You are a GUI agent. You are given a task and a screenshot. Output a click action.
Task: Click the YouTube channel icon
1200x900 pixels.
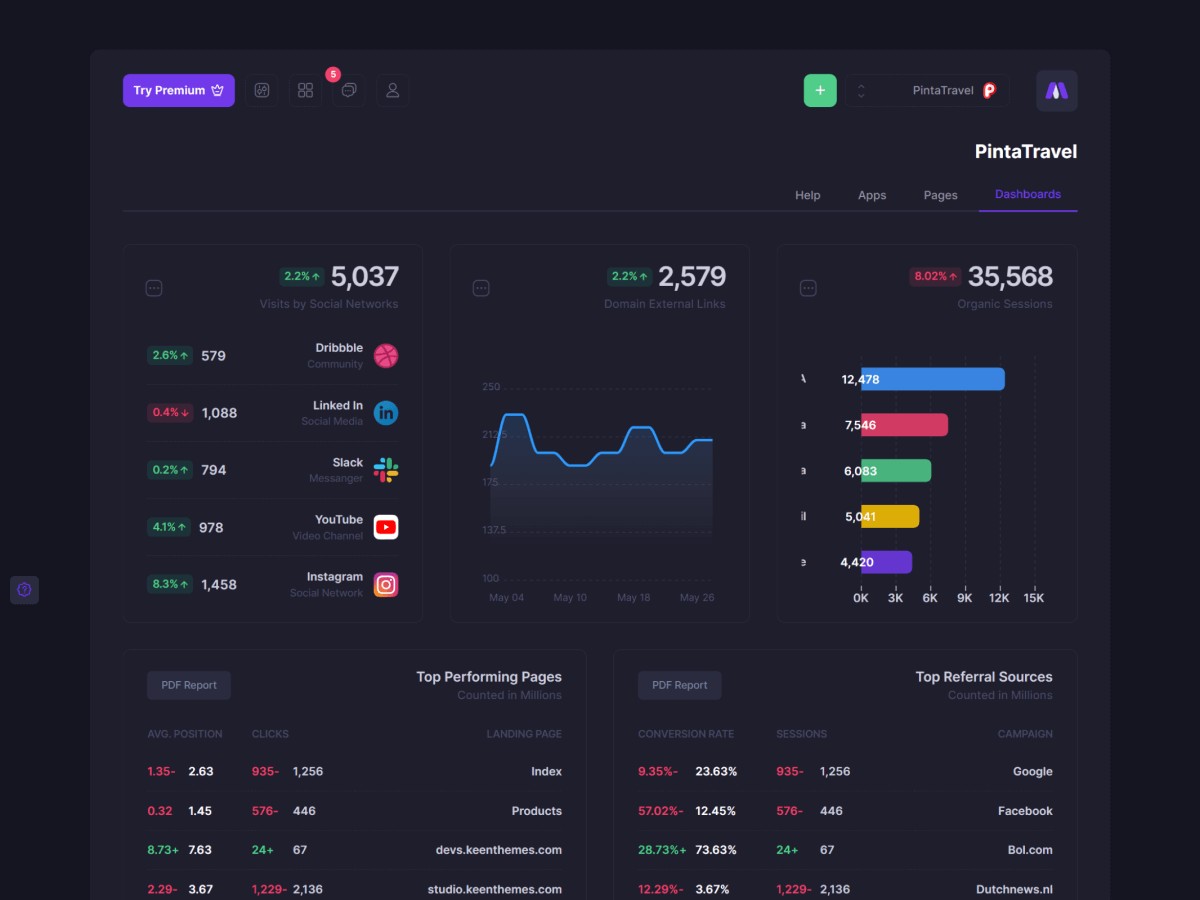[x=386, y=527]
